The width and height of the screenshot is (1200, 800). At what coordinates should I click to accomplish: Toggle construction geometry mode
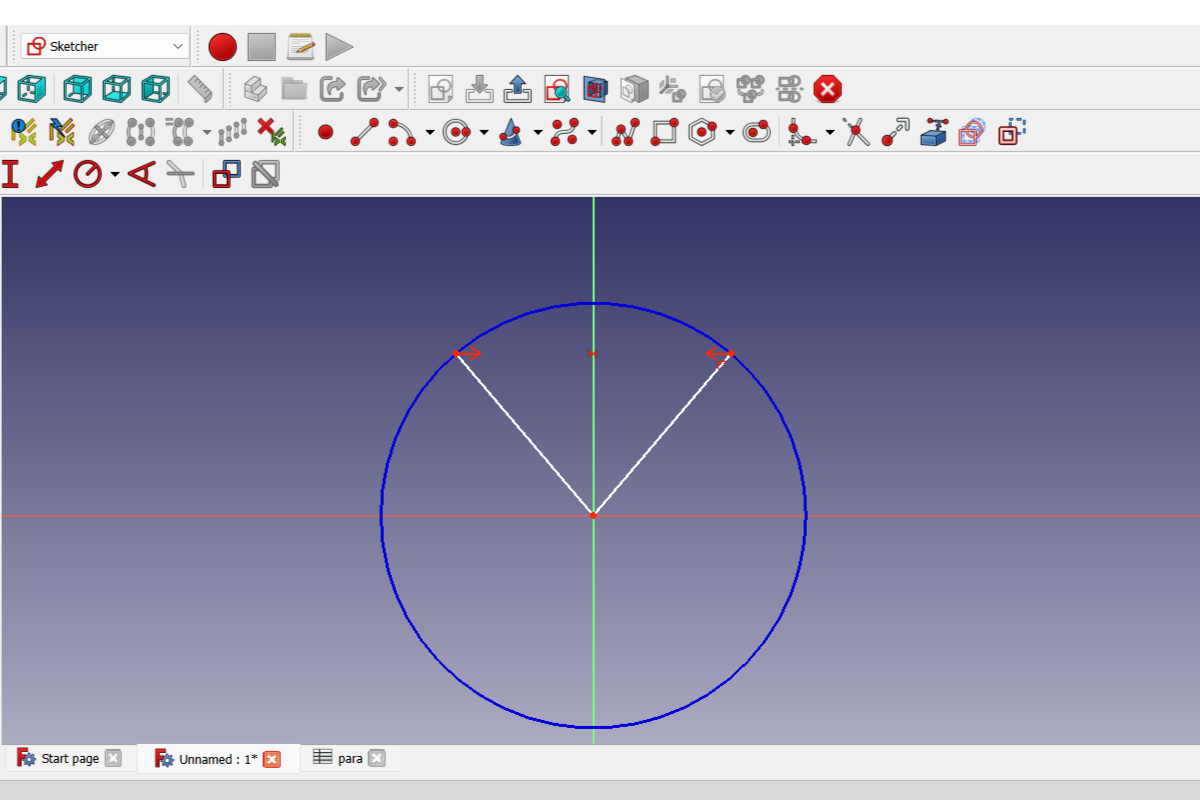coord(1010,130)
